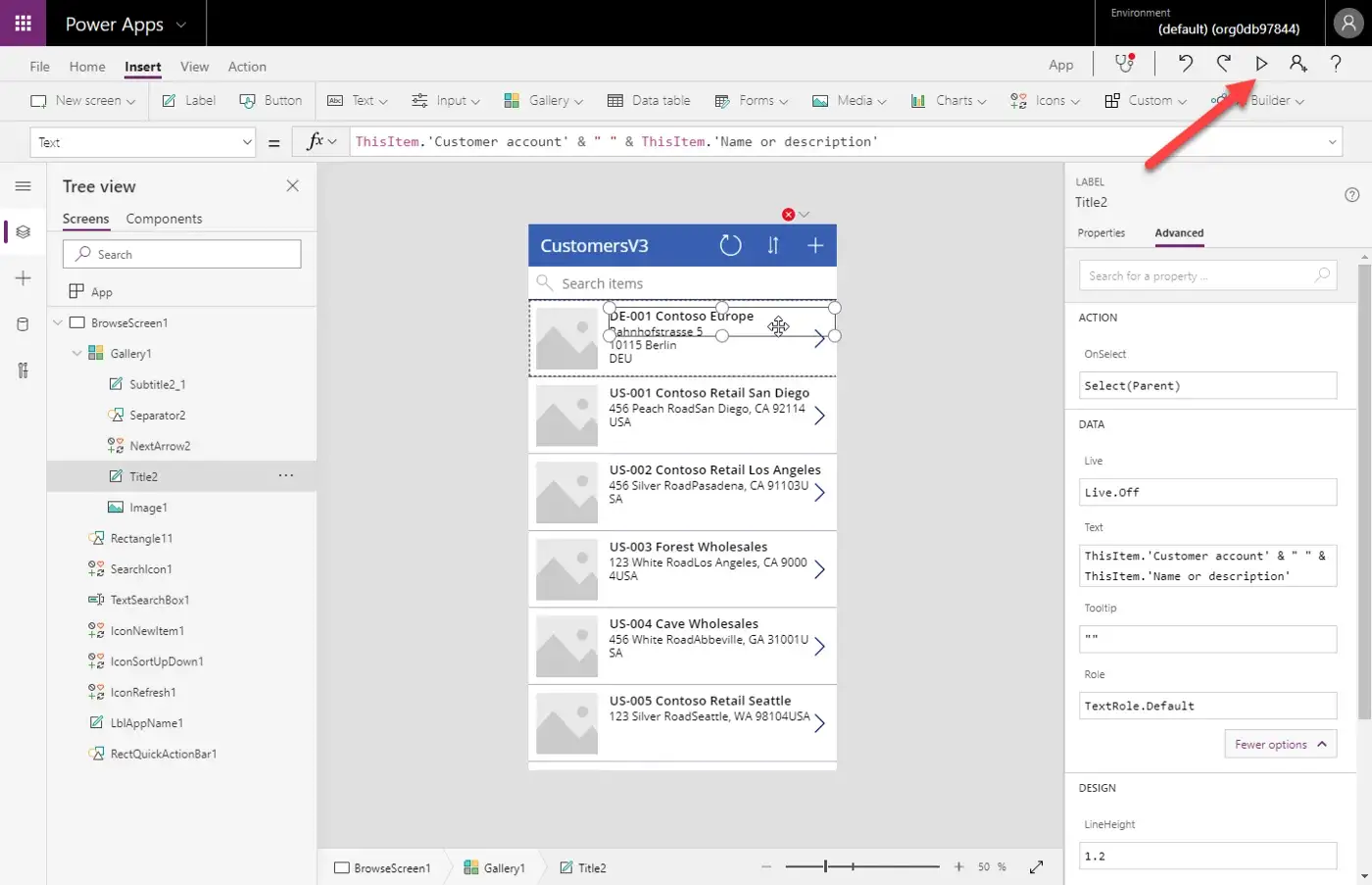
Task: Insert a Label control
Action: [189, 100]
